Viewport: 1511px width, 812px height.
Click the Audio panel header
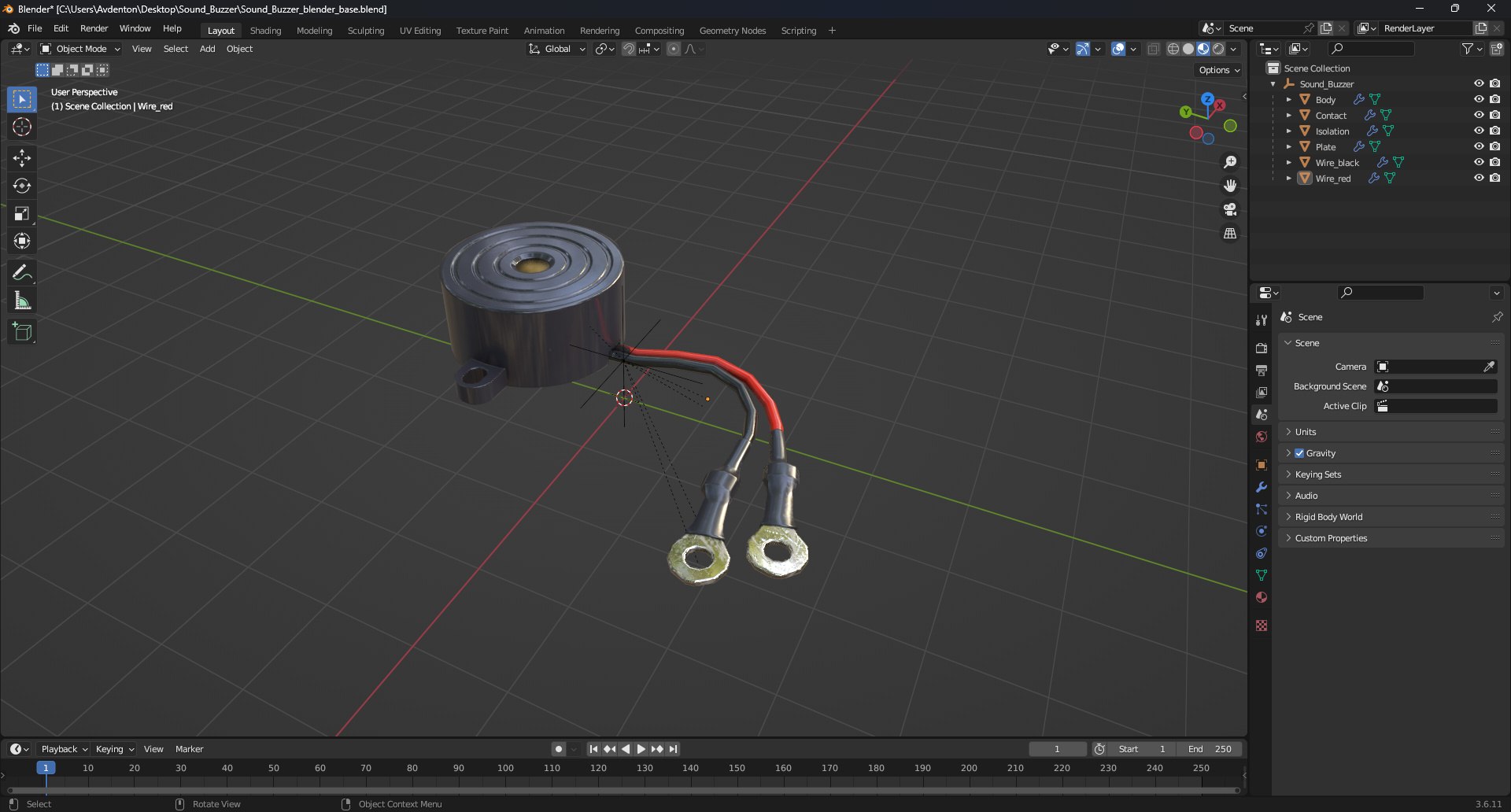click(1390, 496)
